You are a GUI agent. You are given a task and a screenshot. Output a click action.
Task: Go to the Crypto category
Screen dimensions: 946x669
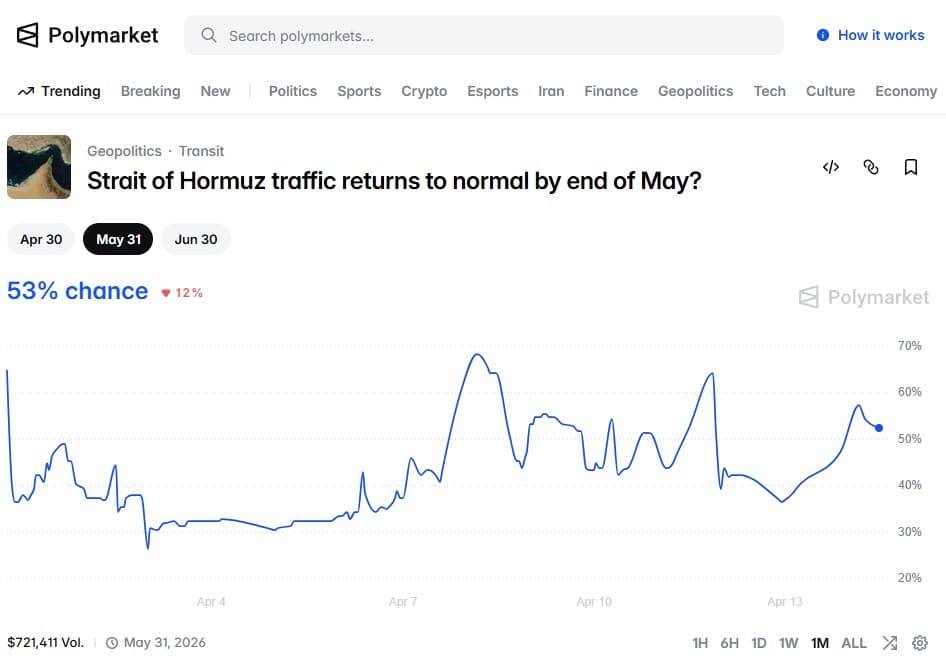(x=424, y=91)
